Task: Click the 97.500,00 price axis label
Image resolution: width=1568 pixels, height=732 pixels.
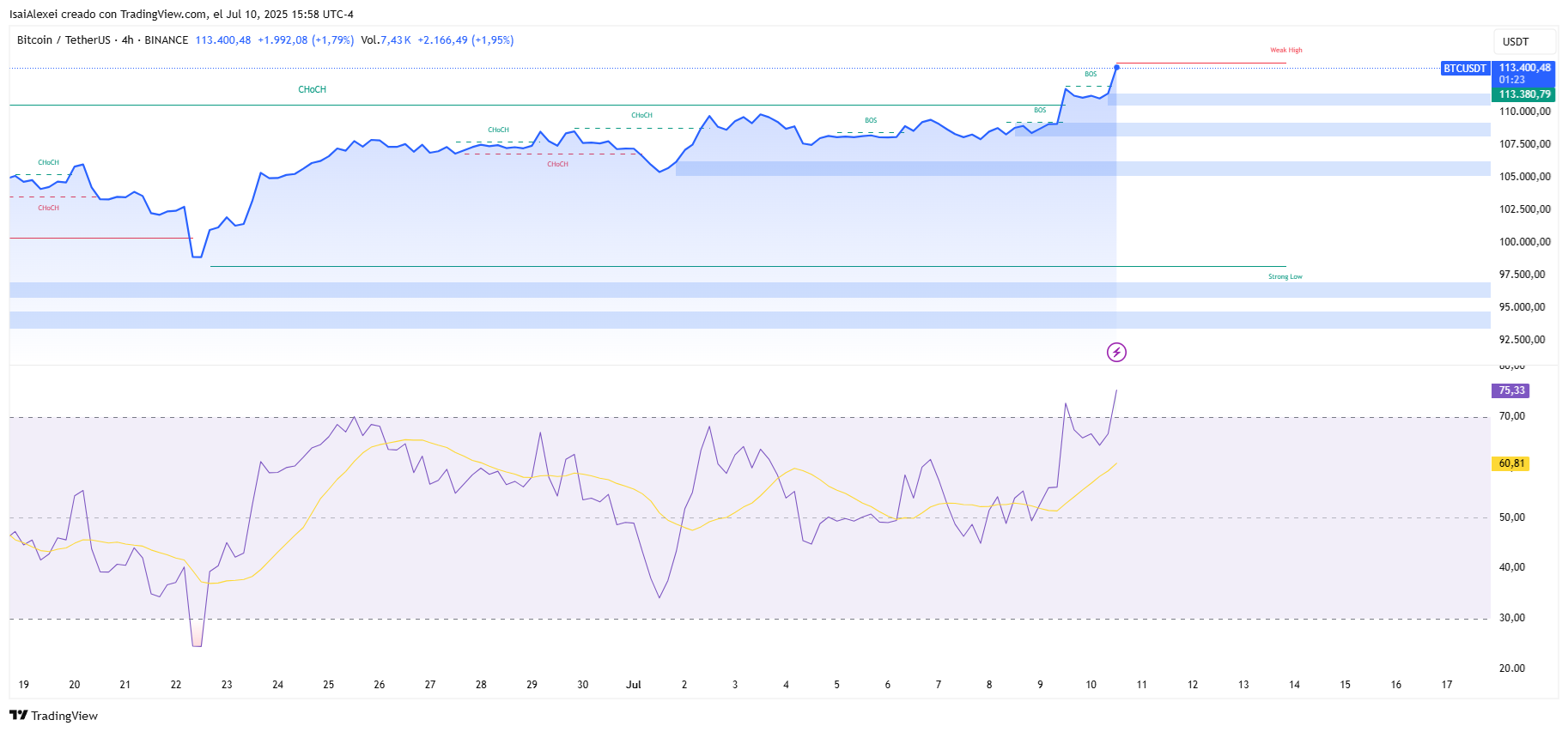Action: (1522, 275)
